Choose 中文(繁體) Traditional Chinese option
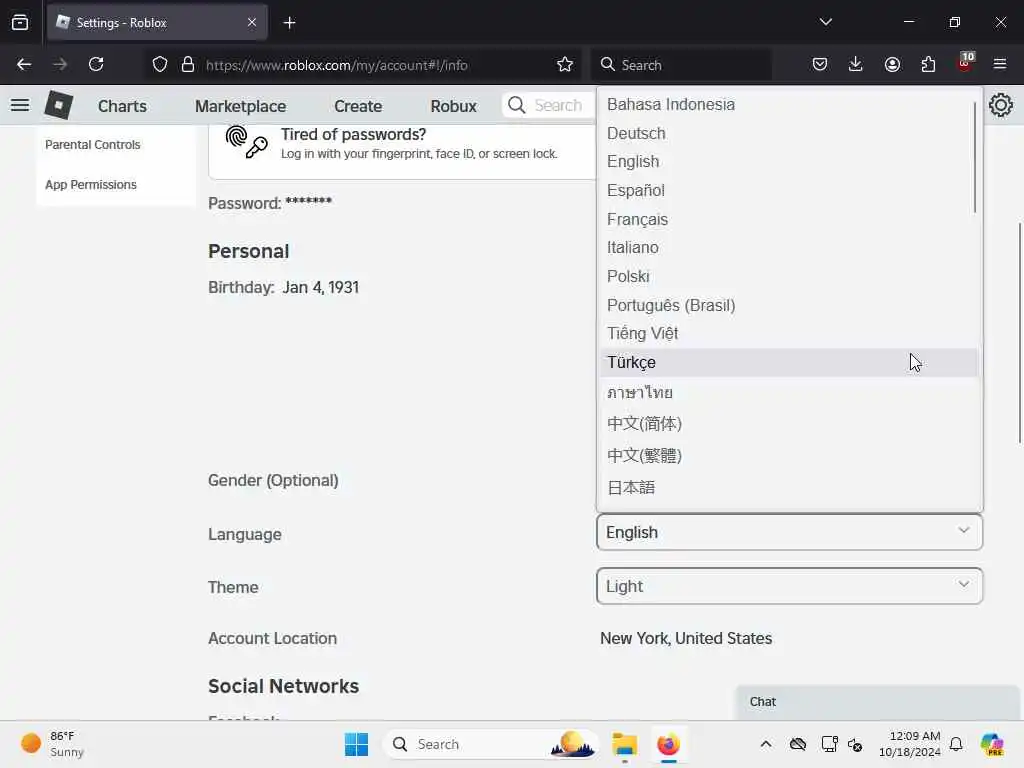The height and width of the screenshot is (768, 1024). (788, 455)
